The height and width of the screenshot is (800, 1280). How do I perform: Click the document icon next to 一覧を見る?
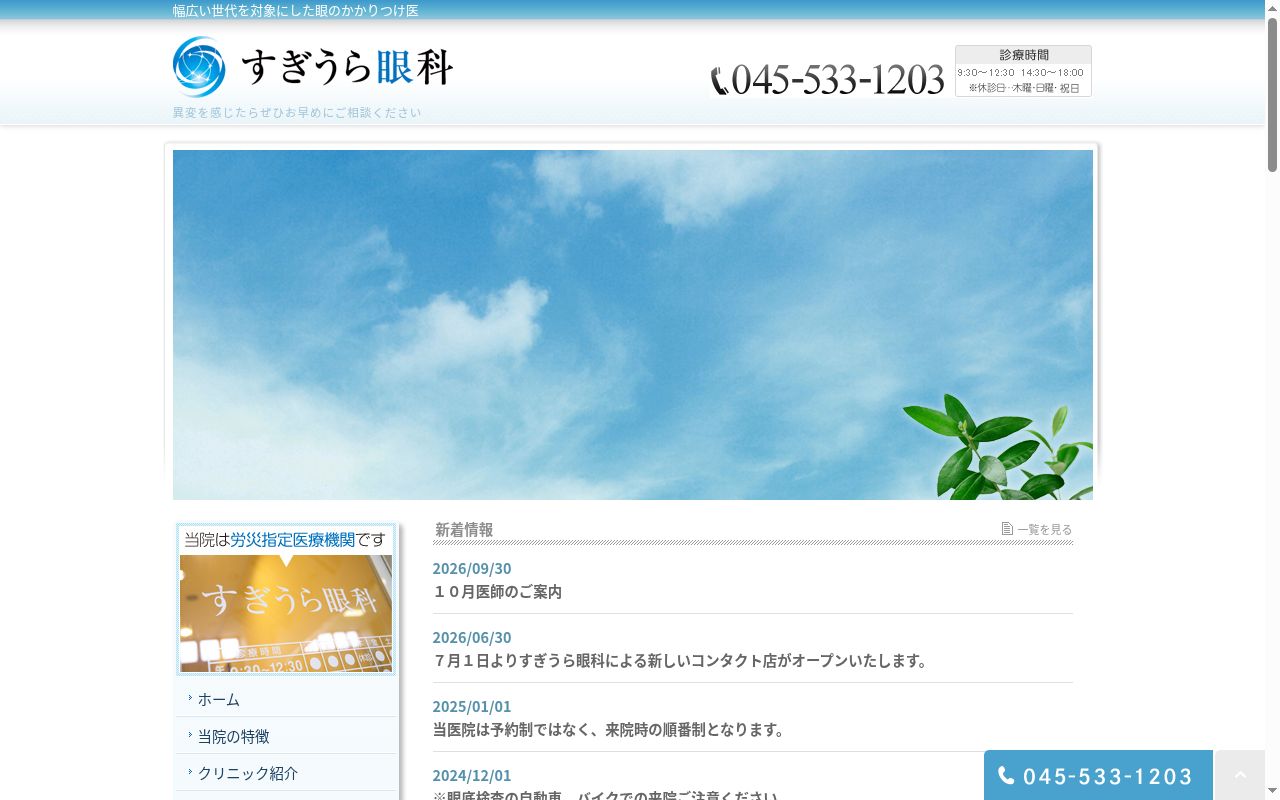coord(1007,528)
